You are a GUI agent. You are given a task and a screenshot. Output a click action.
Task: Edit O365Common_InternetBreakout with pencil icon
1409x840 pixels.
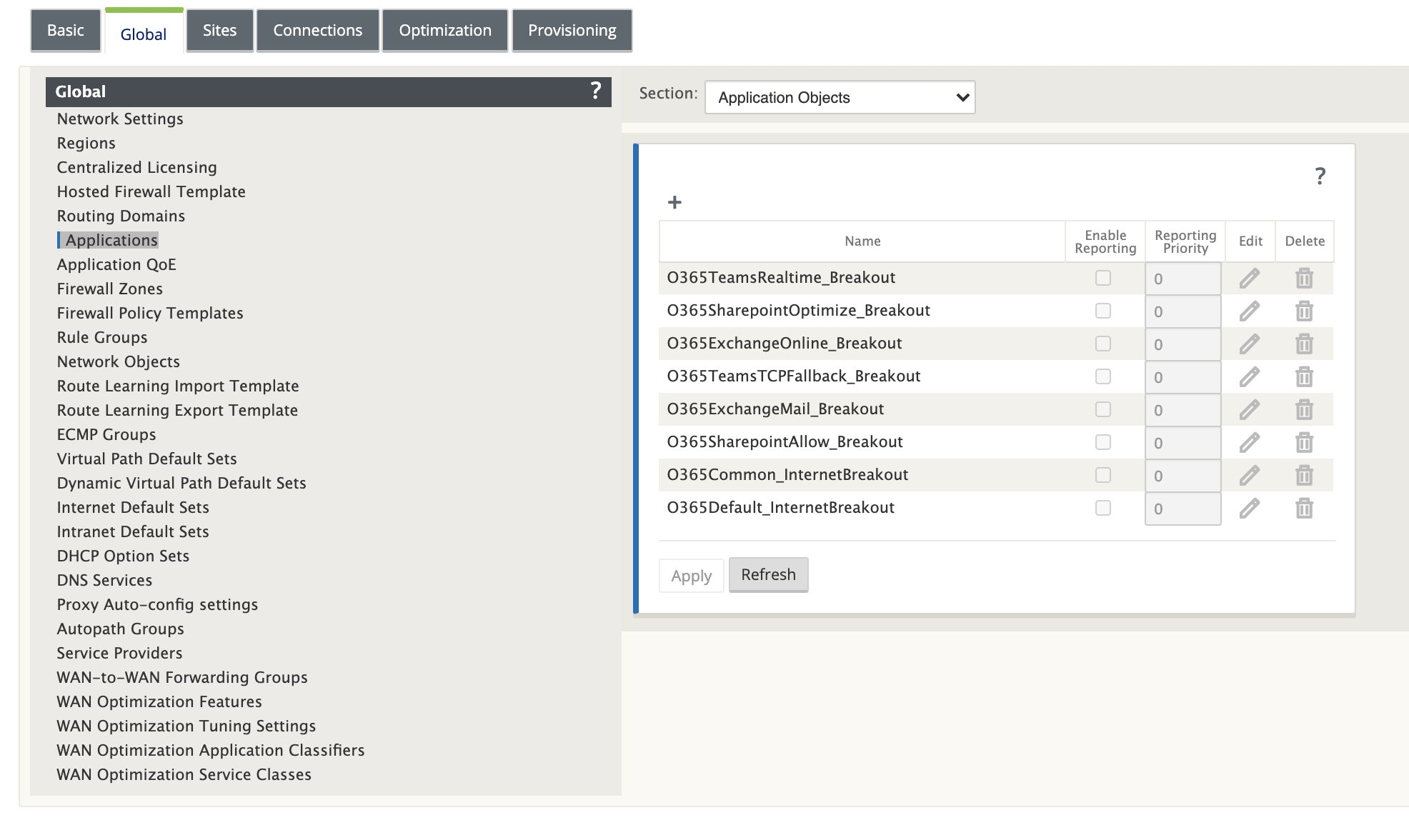point(1249,475)
